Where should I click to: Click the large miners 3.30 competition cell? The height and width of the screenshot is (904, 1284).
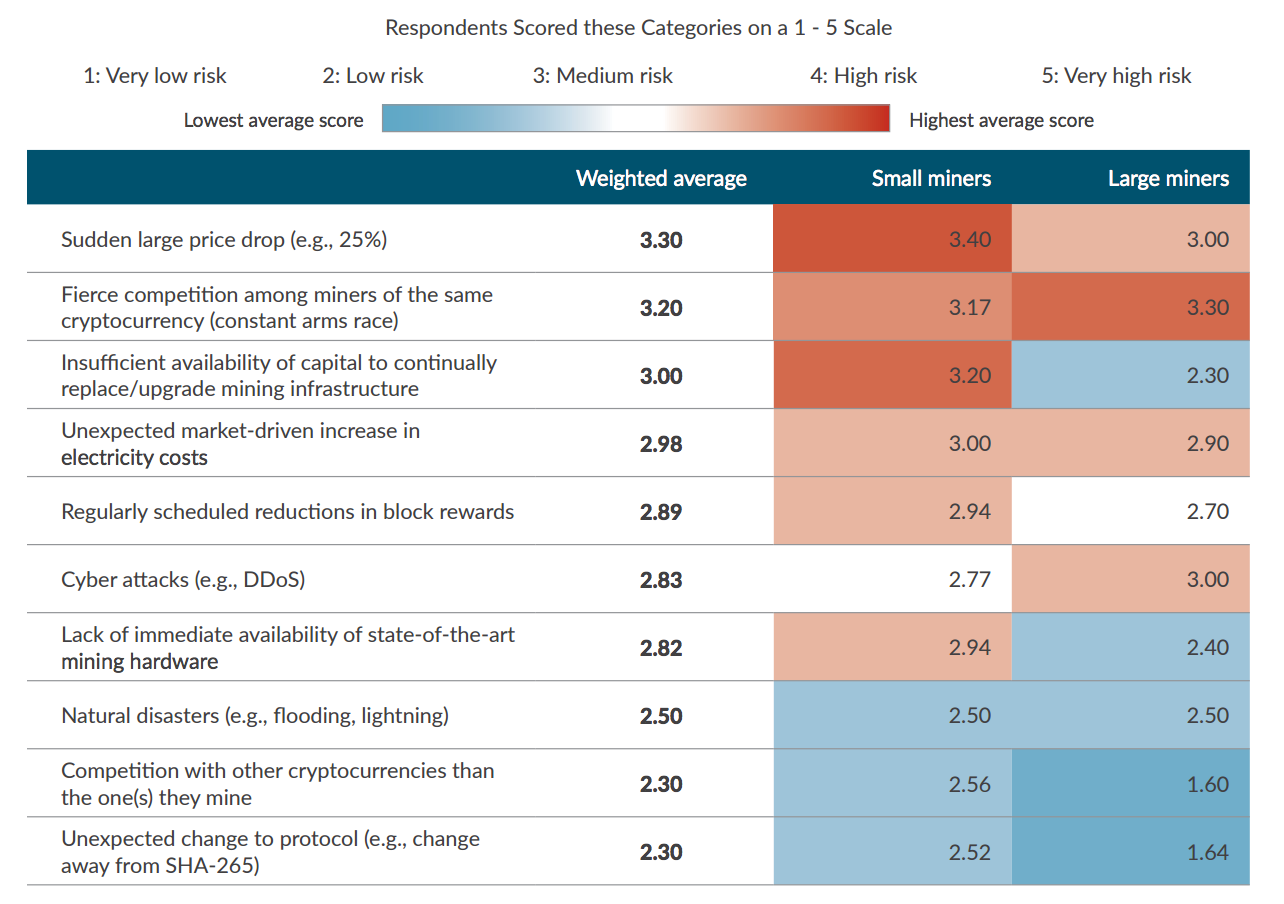pyautogui.click(x=1130, y=308)
